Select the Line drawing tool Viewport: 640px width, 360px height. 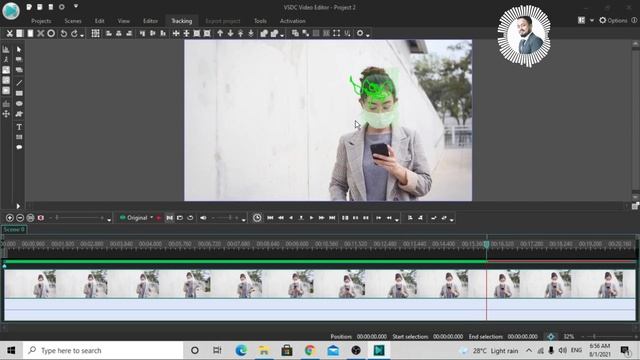coord(19,83)
